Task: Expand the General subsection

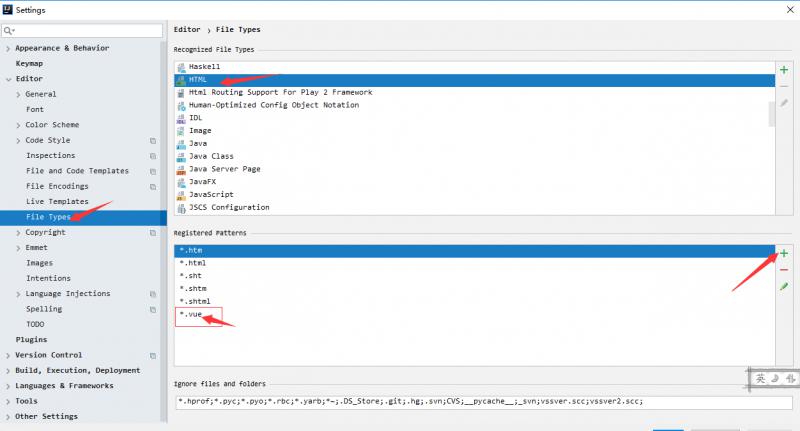Action: [x=18, y=95]
